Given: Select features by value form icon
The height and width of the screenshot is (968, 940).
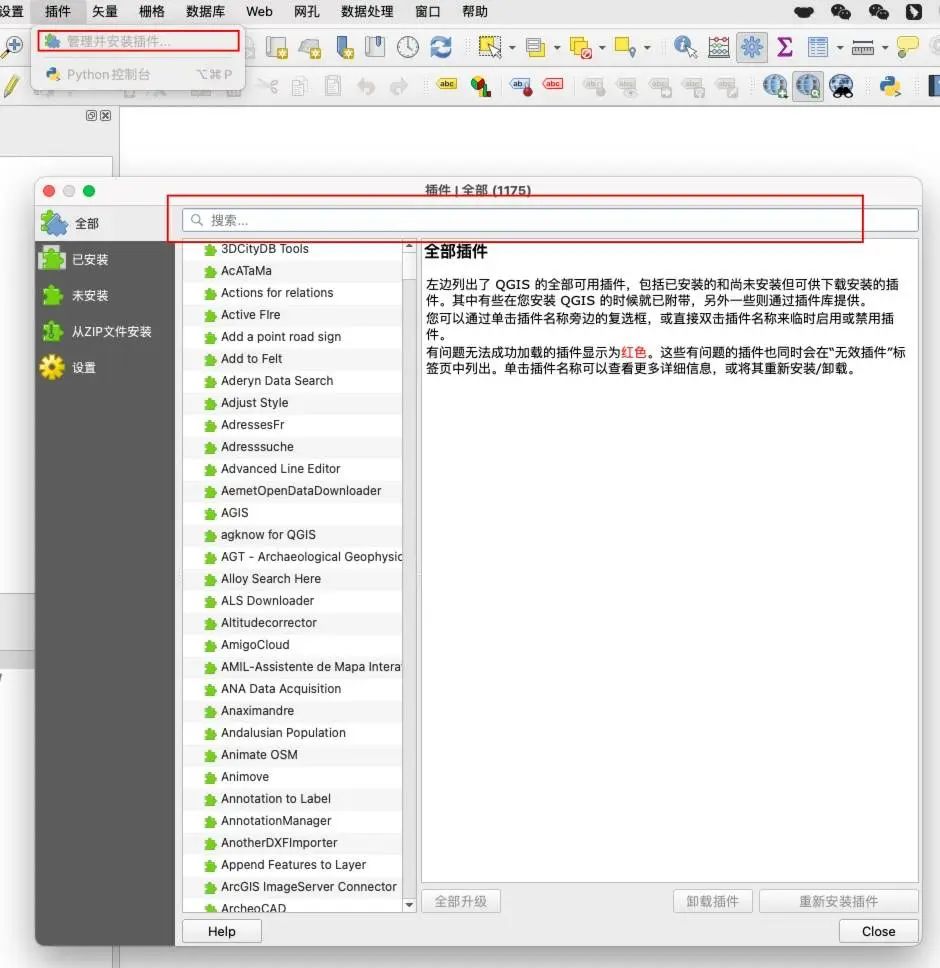Looking at the screenshot, I should (x=535, y=47).
